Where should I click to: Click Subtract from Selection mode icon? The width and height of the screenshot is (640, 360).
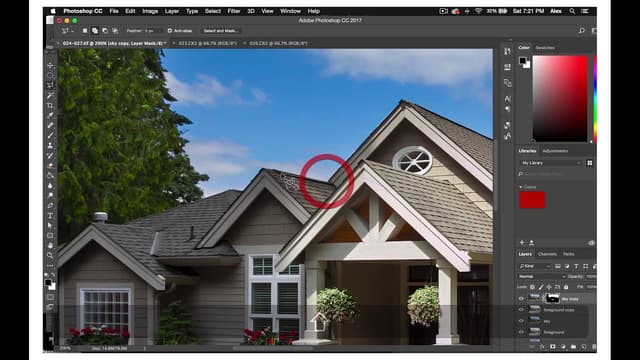click(105, 31)
